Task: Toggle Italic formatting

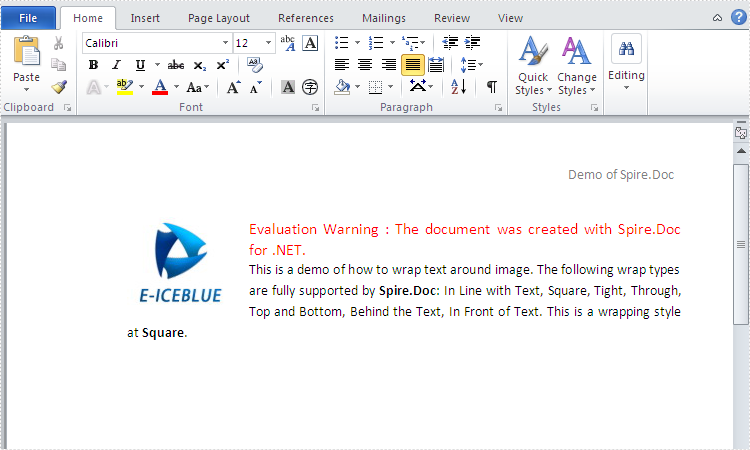Action: (116, 65)
